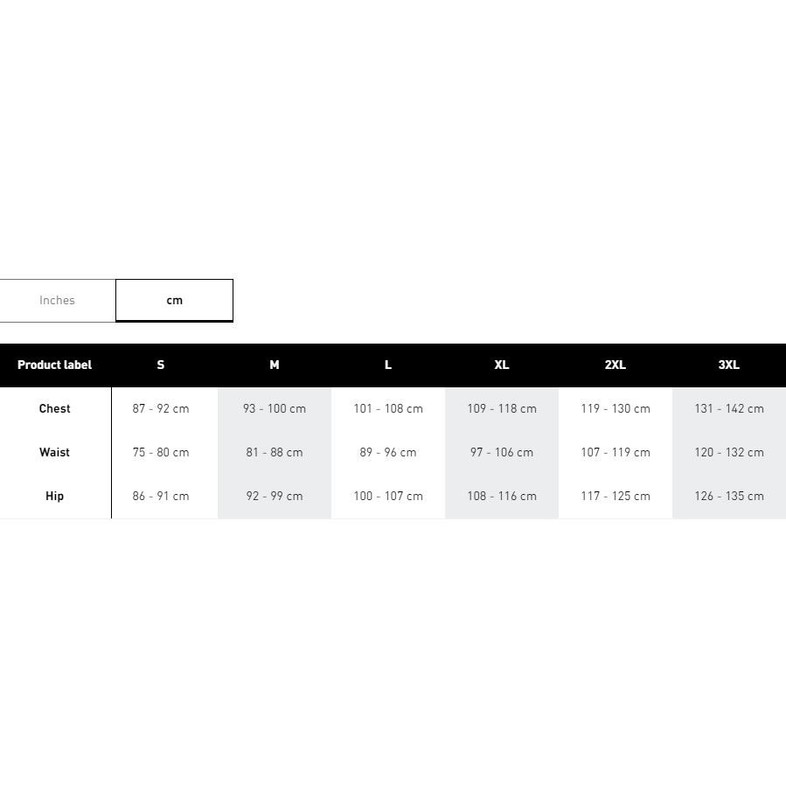Click the Waist row label
The width and height of the screenshot is (786, 786).
55,452
